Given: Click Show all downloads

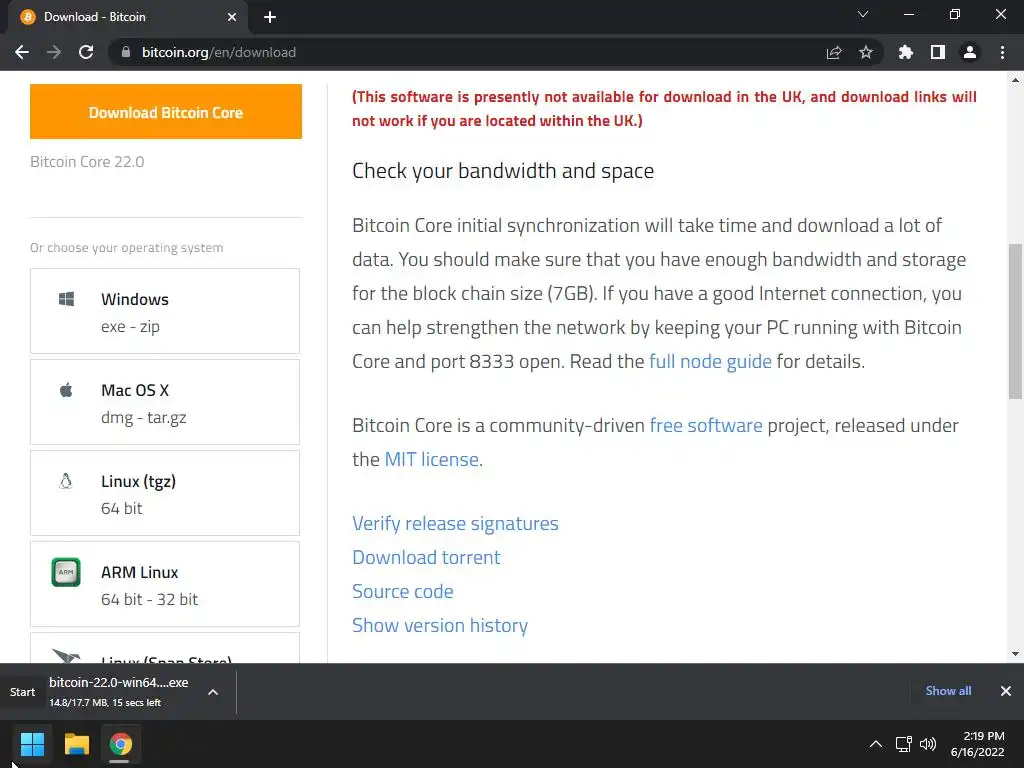Looking at the screenshot, I should 948,690.
